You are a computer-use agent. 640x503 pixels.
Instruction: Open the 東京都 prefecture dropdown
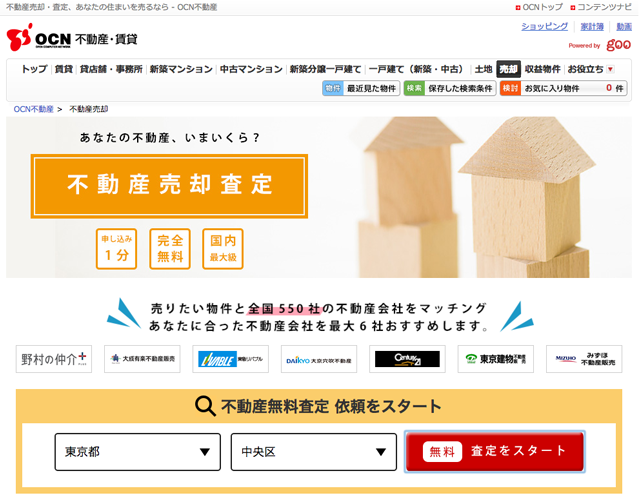click(x=138, y=452)
